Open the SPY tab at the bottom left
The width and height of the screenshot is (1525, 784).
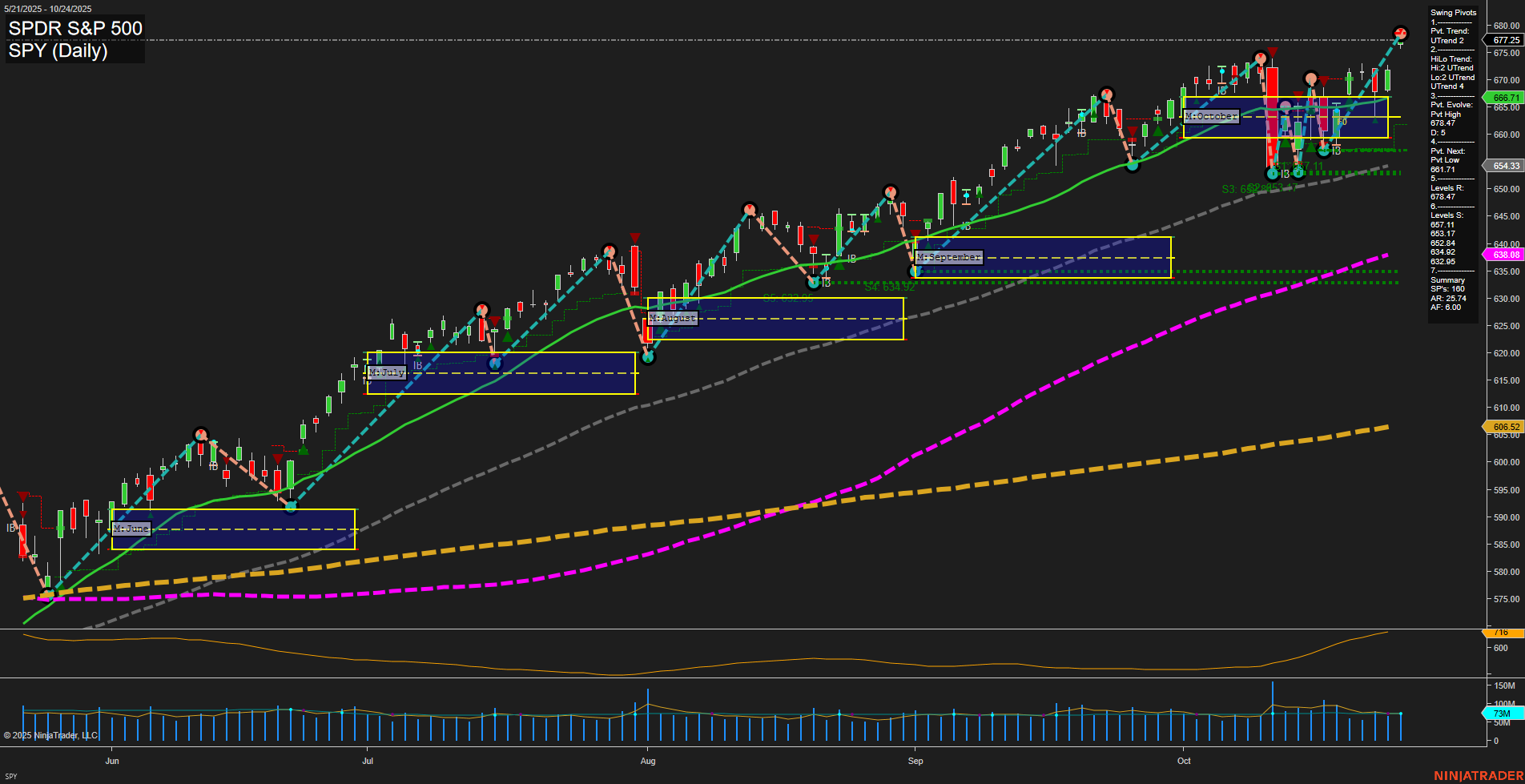coord(11,775)
